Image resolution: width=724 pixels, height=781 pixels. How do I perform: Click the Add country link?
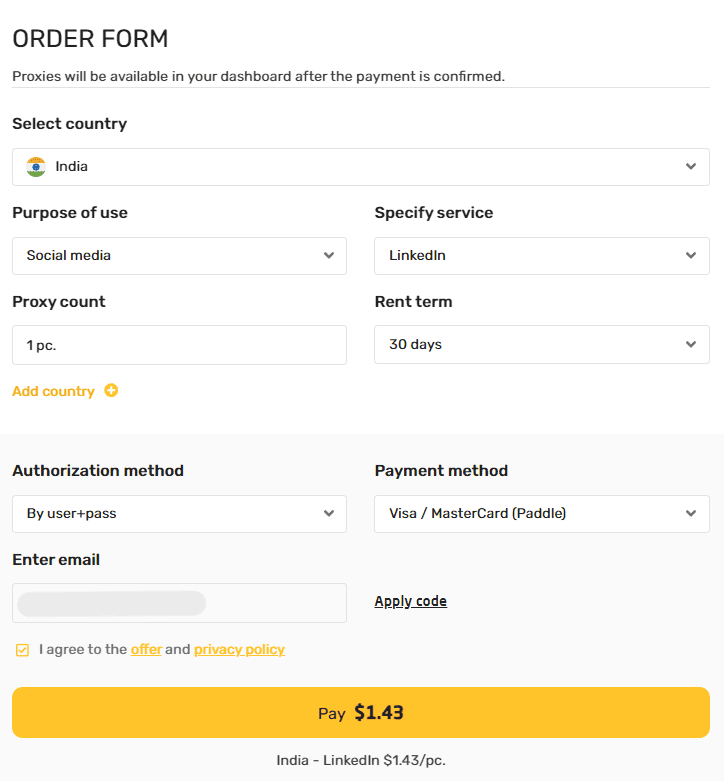point(53,391)
